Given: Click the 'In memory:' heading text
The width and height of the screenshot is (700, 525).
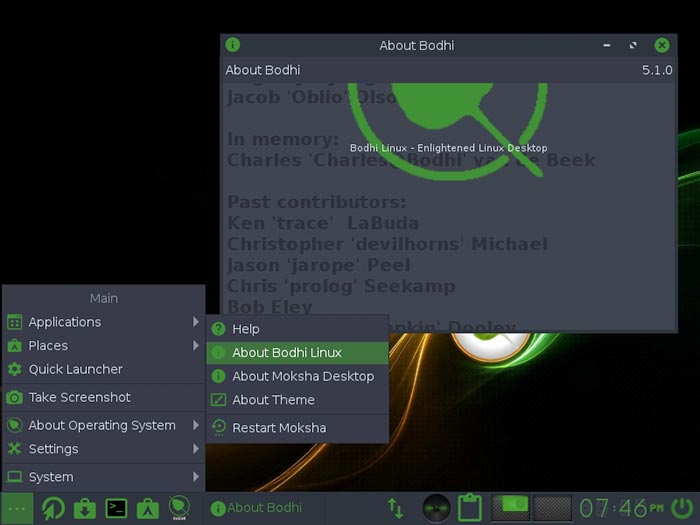Looking at the screenshot, I should 283,139.
